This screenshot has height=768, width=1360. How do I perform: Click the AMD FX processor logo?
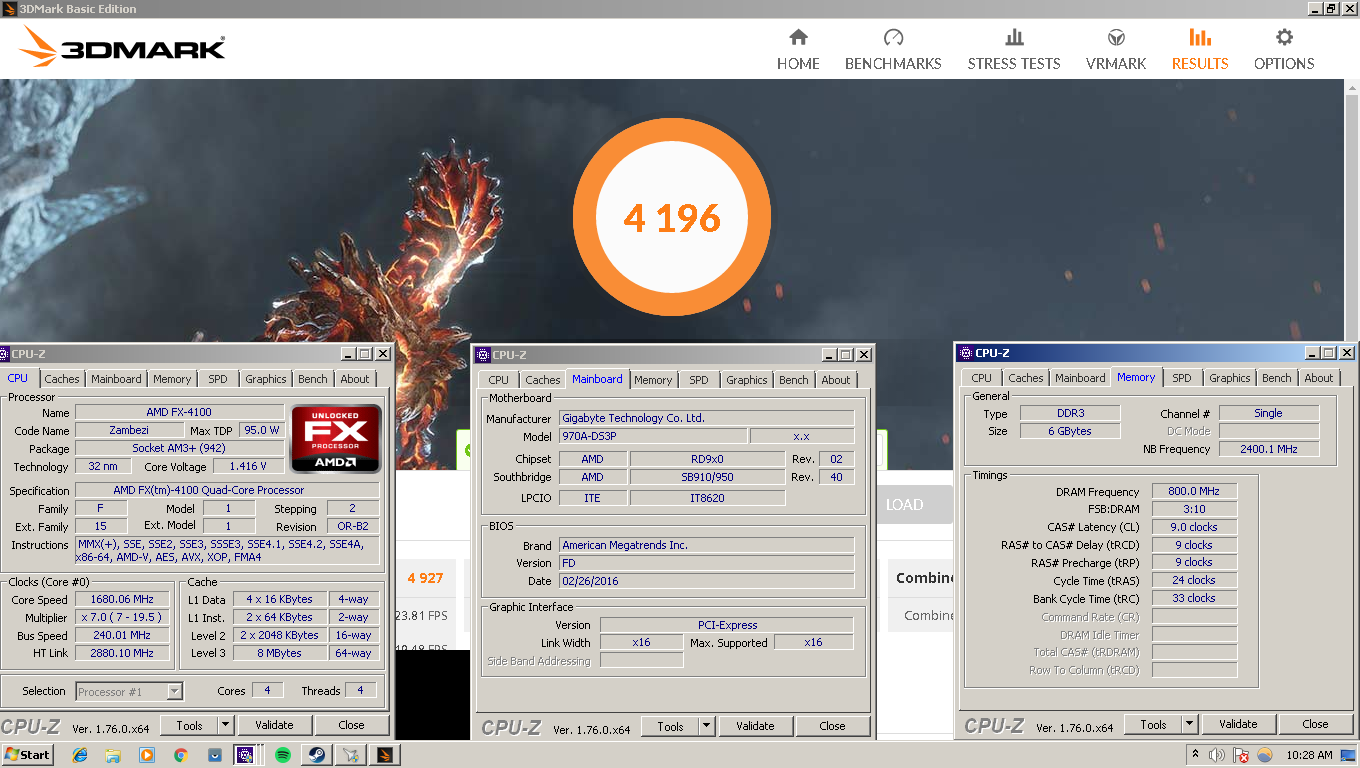pyautogui.click(x=336, y=438)
